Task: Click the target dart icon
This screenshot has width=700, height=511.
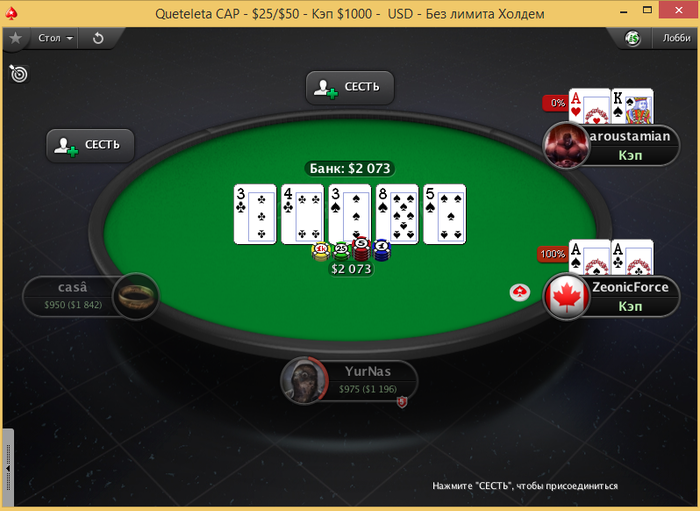Action: click(x=19, y=74)
